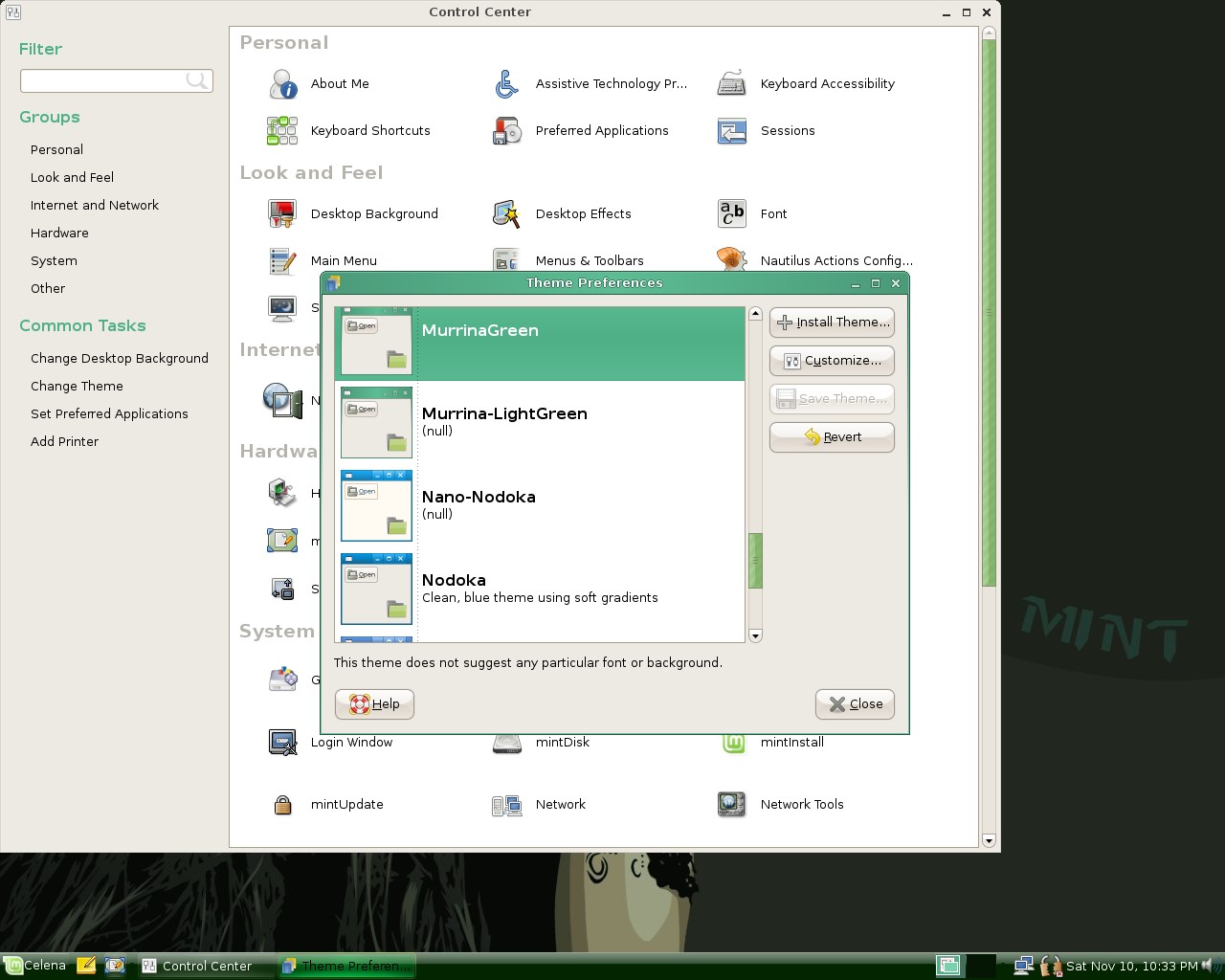Open Desktop Background icon
Image resolution: width=1225 pixels, height=980 pixels.
point(283,214)
